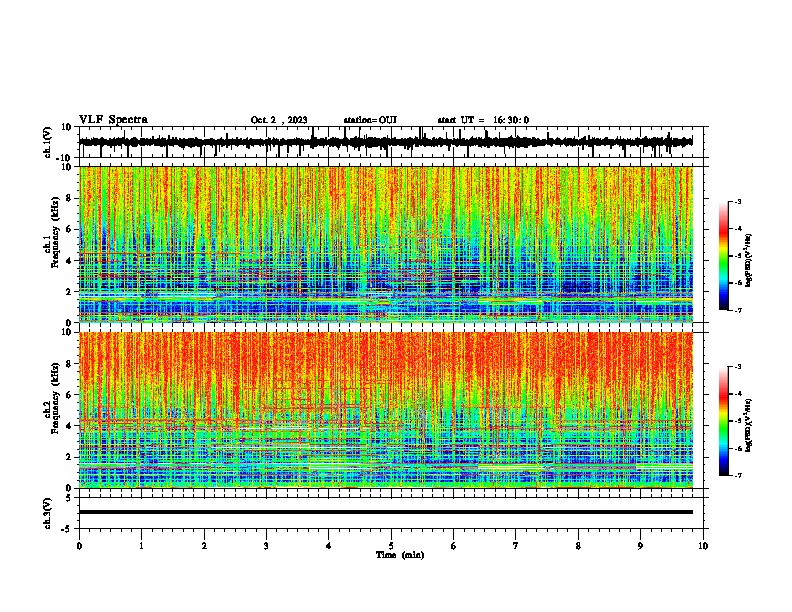This screenshot has width=792, height=612.
Task: Click the 'VLF Spectra' title text
Action: (x=113, y=120)
